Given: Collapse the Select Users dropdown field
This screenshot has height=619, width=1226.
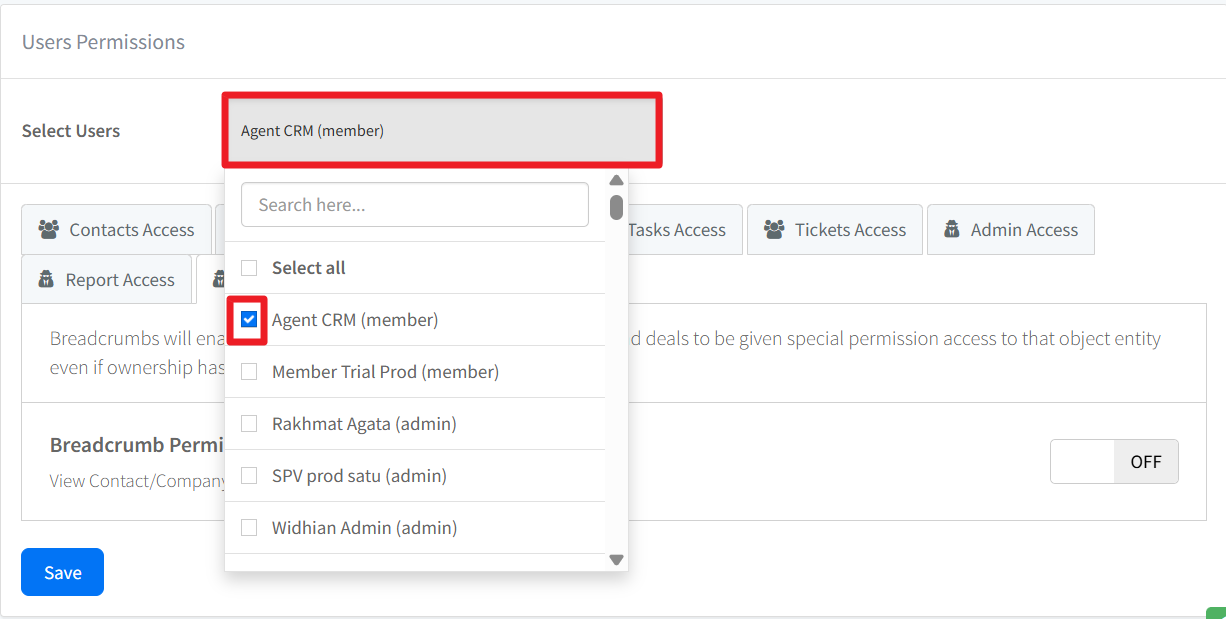Looking at the screenshot, I should (x=441, y=130).
